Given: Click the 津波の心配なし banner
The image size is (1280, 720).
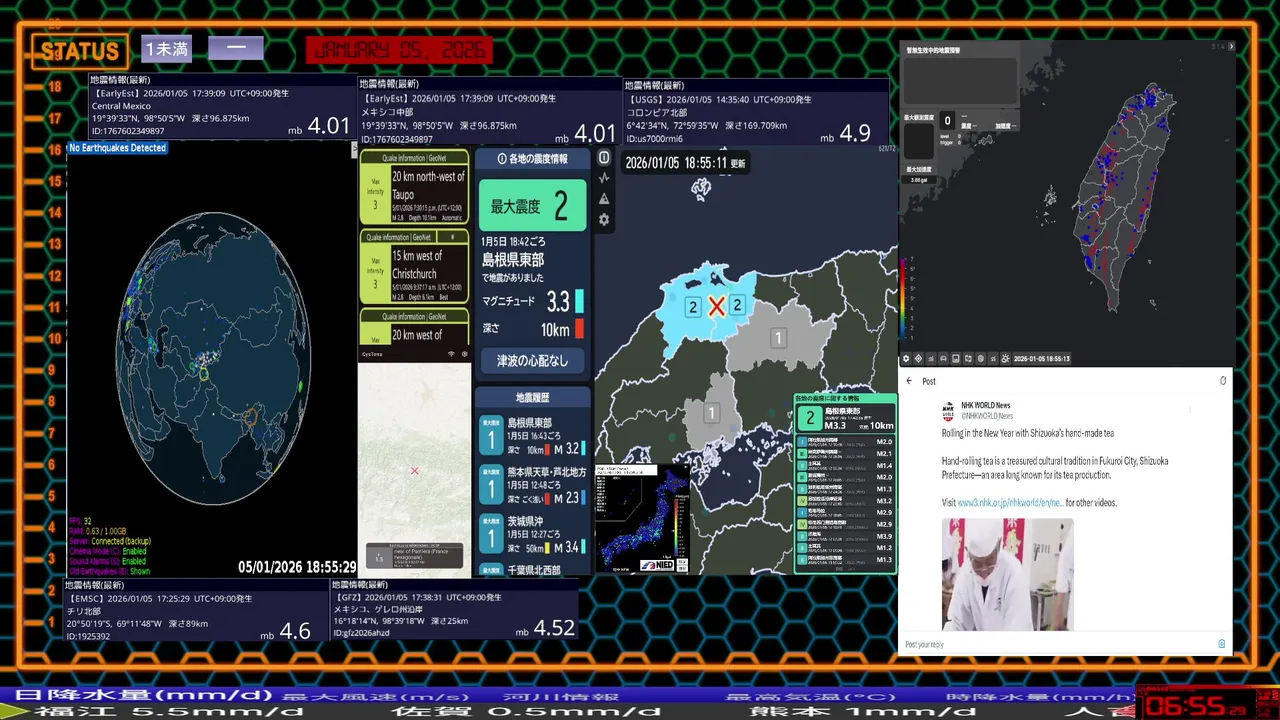Looking at the screenshot, I should click(x=532, y=360).
